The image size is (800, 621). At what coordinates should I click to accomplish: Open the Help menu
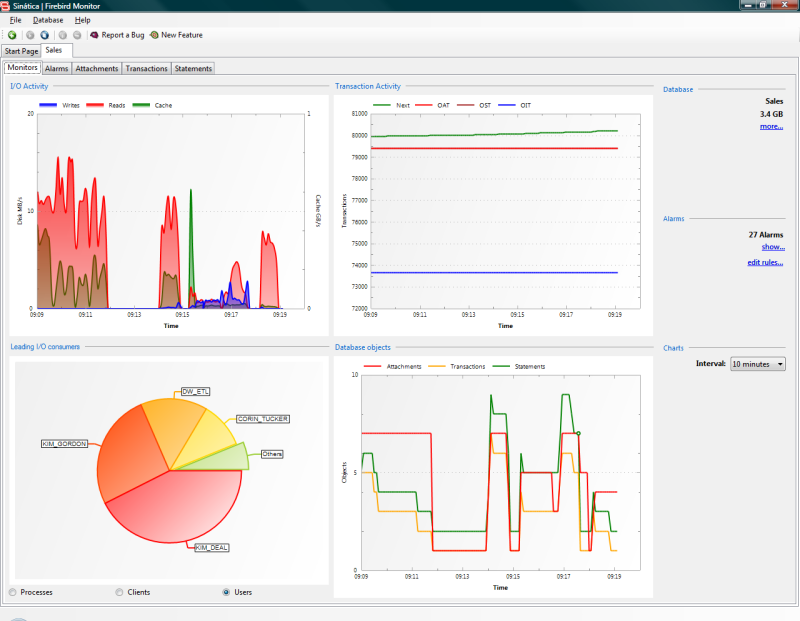pyautogui.click(x=82, y=20)
